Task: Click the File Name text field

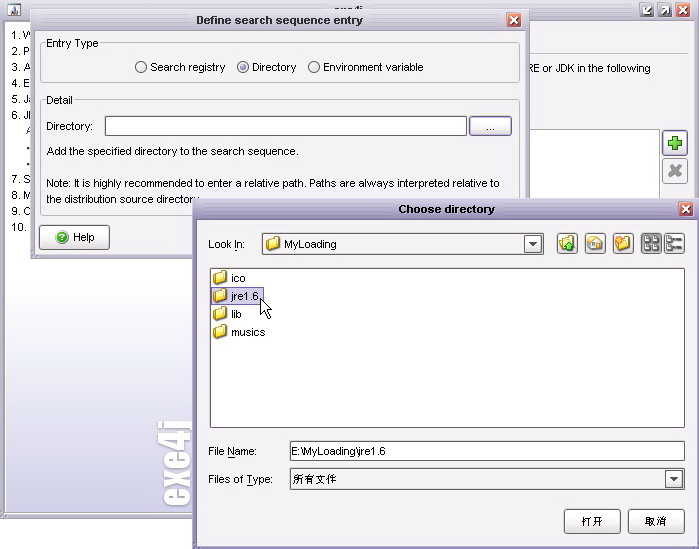Action: pyautogui.click(x=487, y=451)
